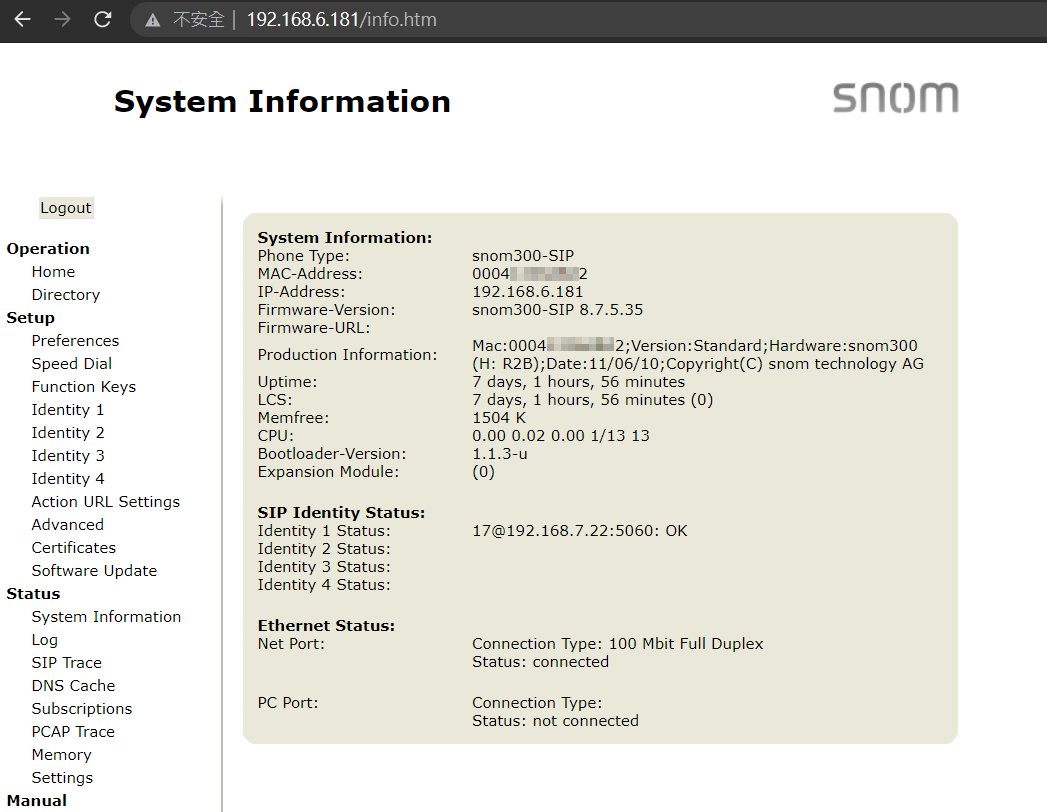Navigate to Function Keys page
Viewport: 1047px width, 812px height.
(83, 387)
